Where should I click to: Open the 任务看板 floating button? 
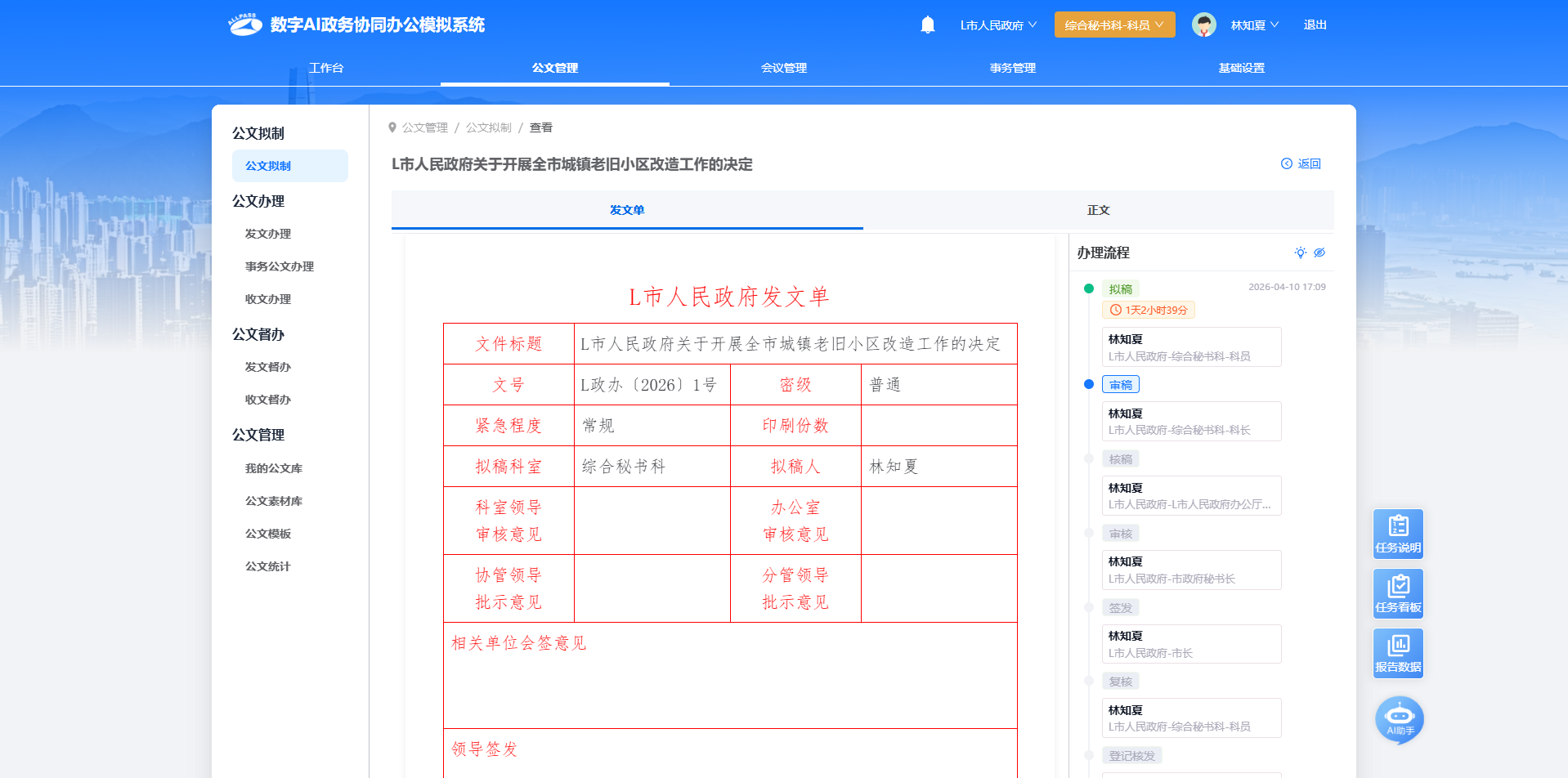pyautogui.click(x=1398, y=594)
